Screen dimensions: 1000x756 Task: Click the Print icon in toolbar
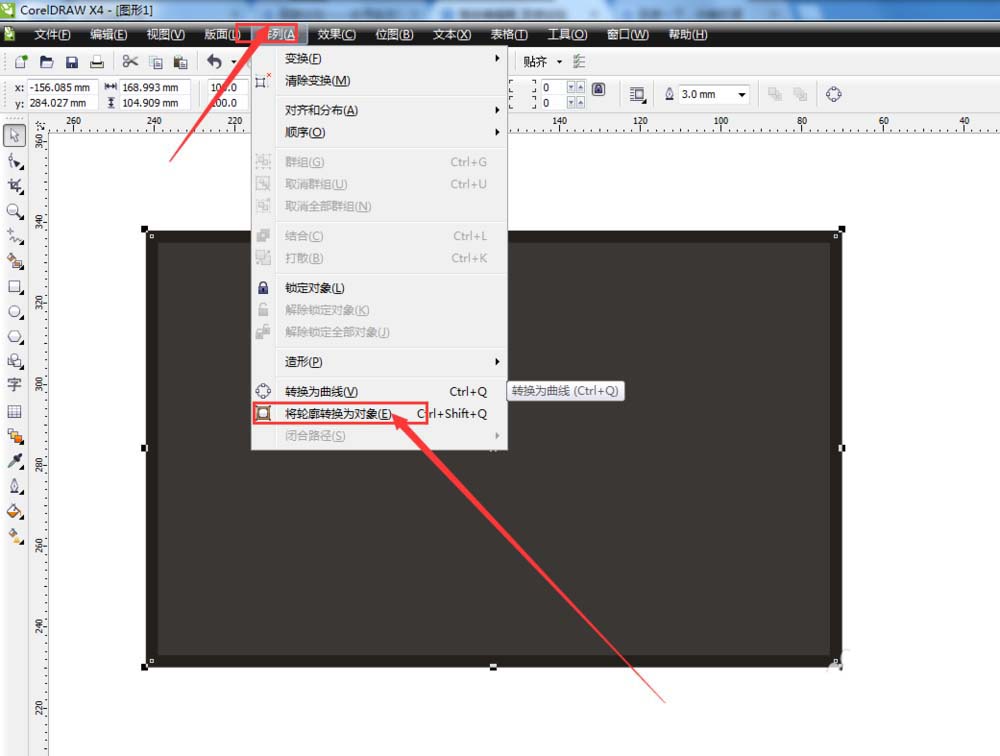[97, 62]
